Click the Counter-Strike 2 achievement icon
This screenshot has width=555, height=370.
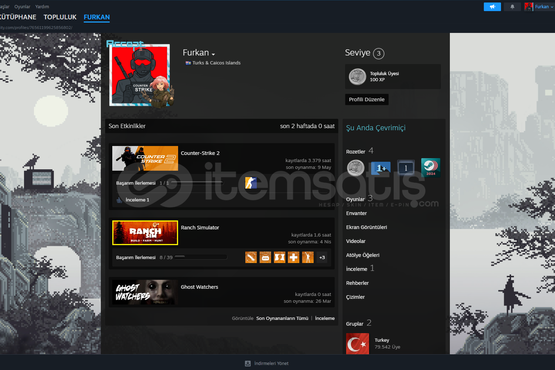tap(251, 183)
